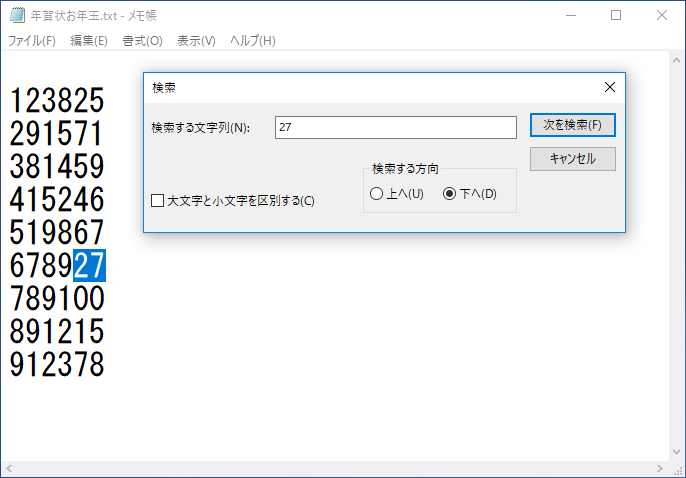Show the ヘルプ(H) menu

click(252, 41)
